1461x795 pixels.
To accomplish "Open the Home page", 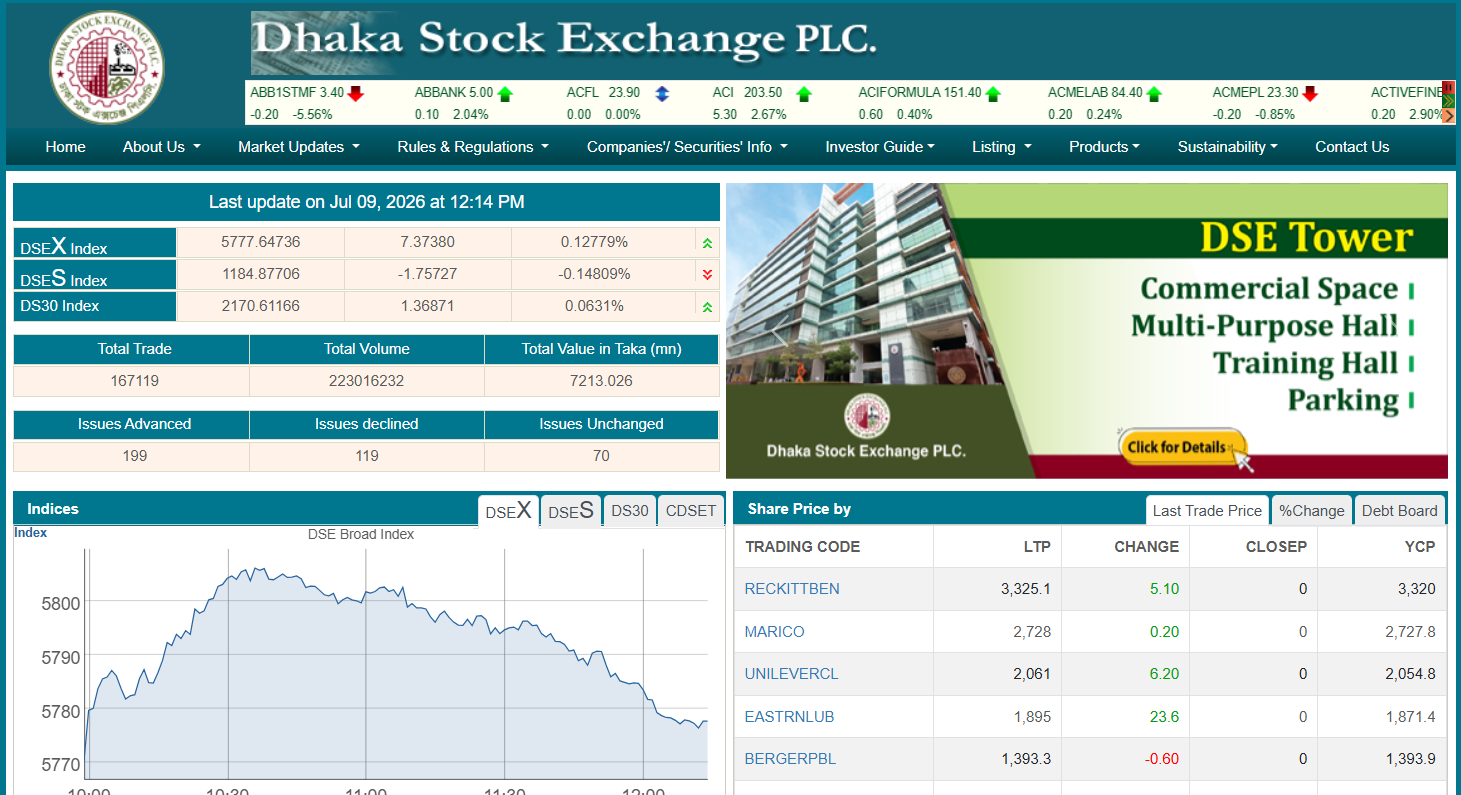I will click(66, 147).
